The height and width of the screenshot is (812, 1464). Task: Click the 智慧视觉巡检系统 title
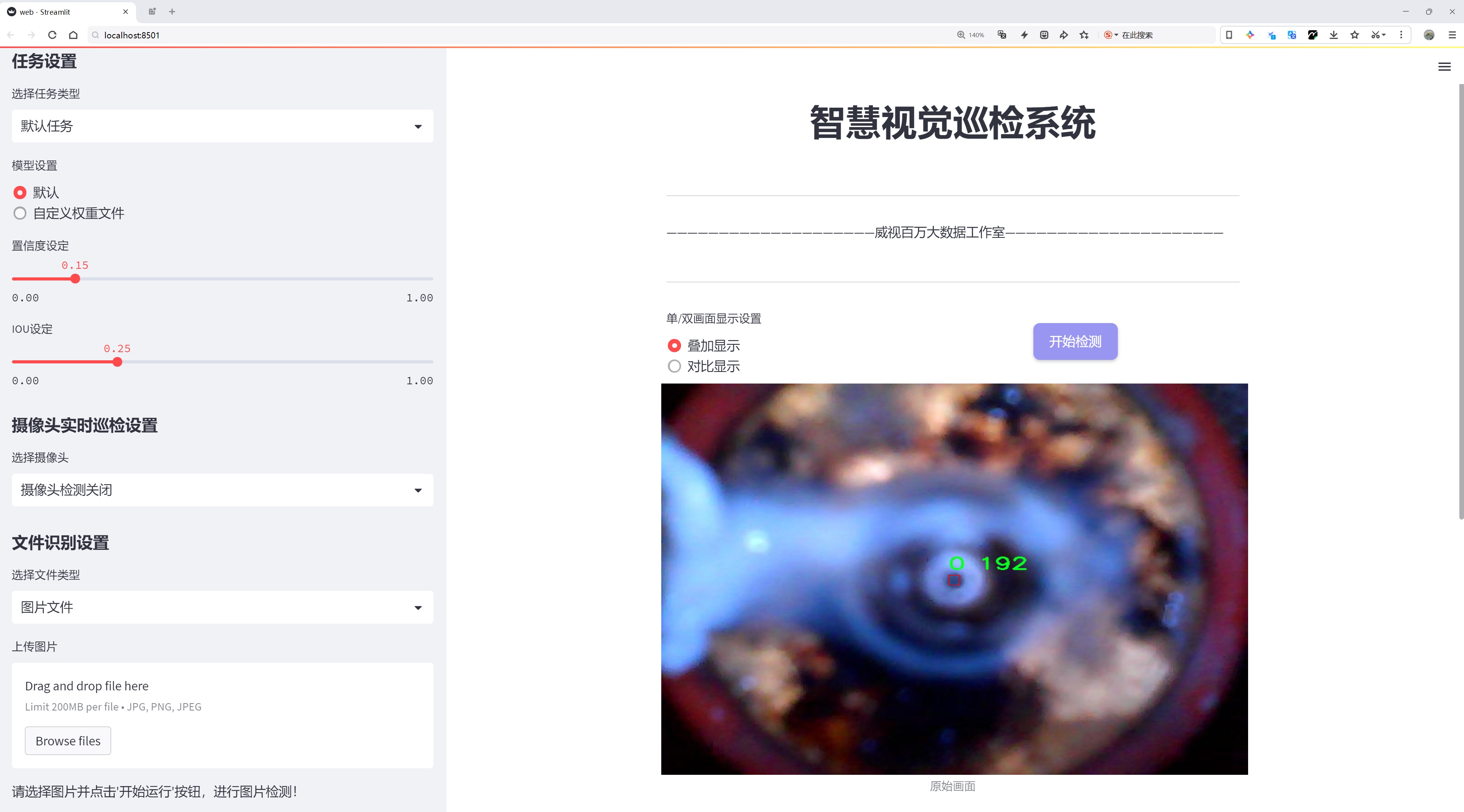click(x=952, y=123)
